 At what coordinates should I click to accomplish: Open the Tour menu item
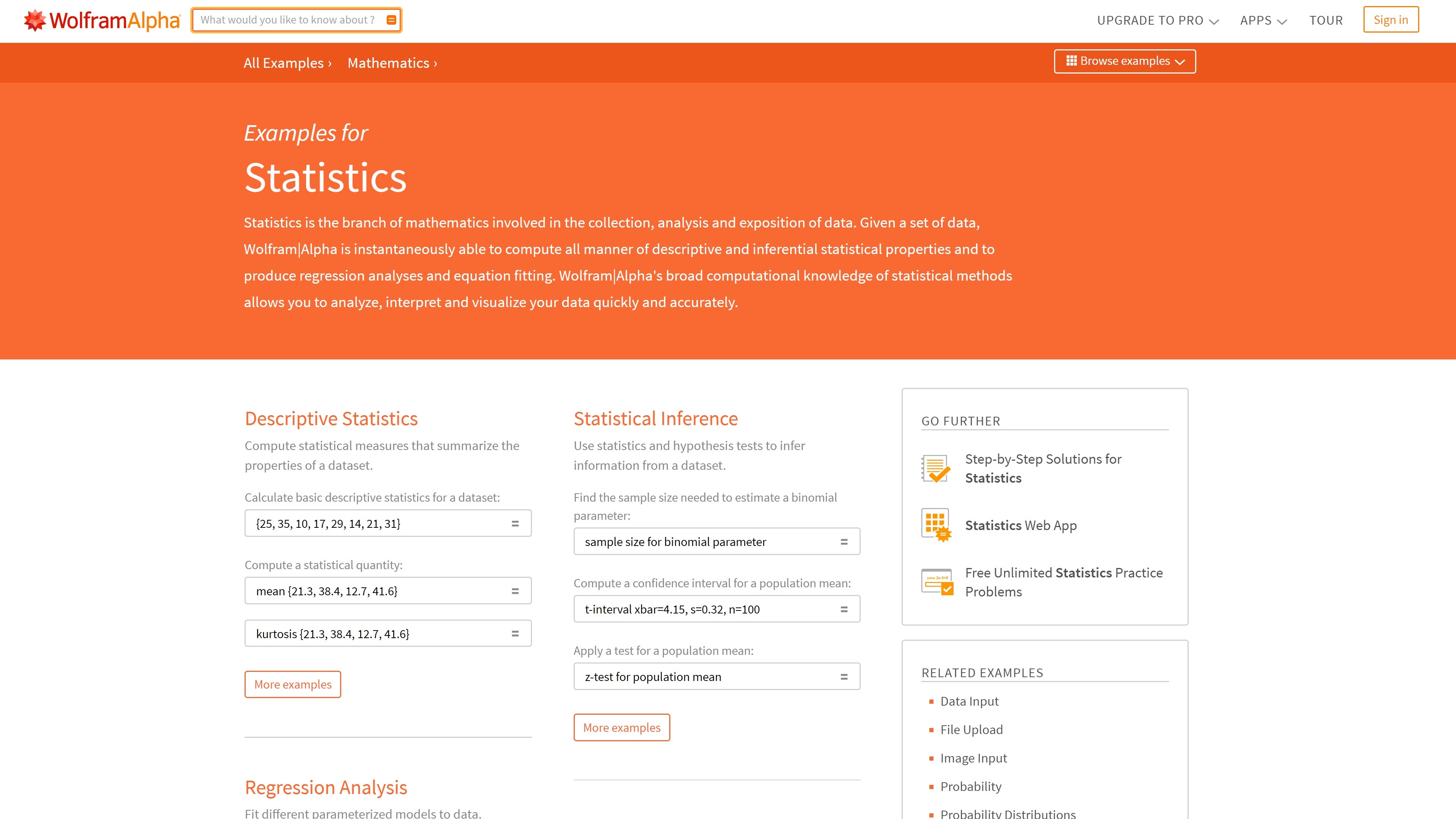[1326, 20]
